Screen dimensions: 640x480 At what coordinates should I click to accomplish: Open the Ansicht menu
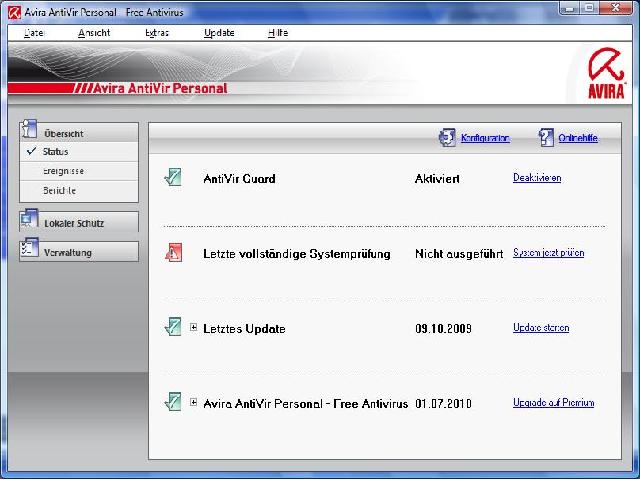[94, 33]
